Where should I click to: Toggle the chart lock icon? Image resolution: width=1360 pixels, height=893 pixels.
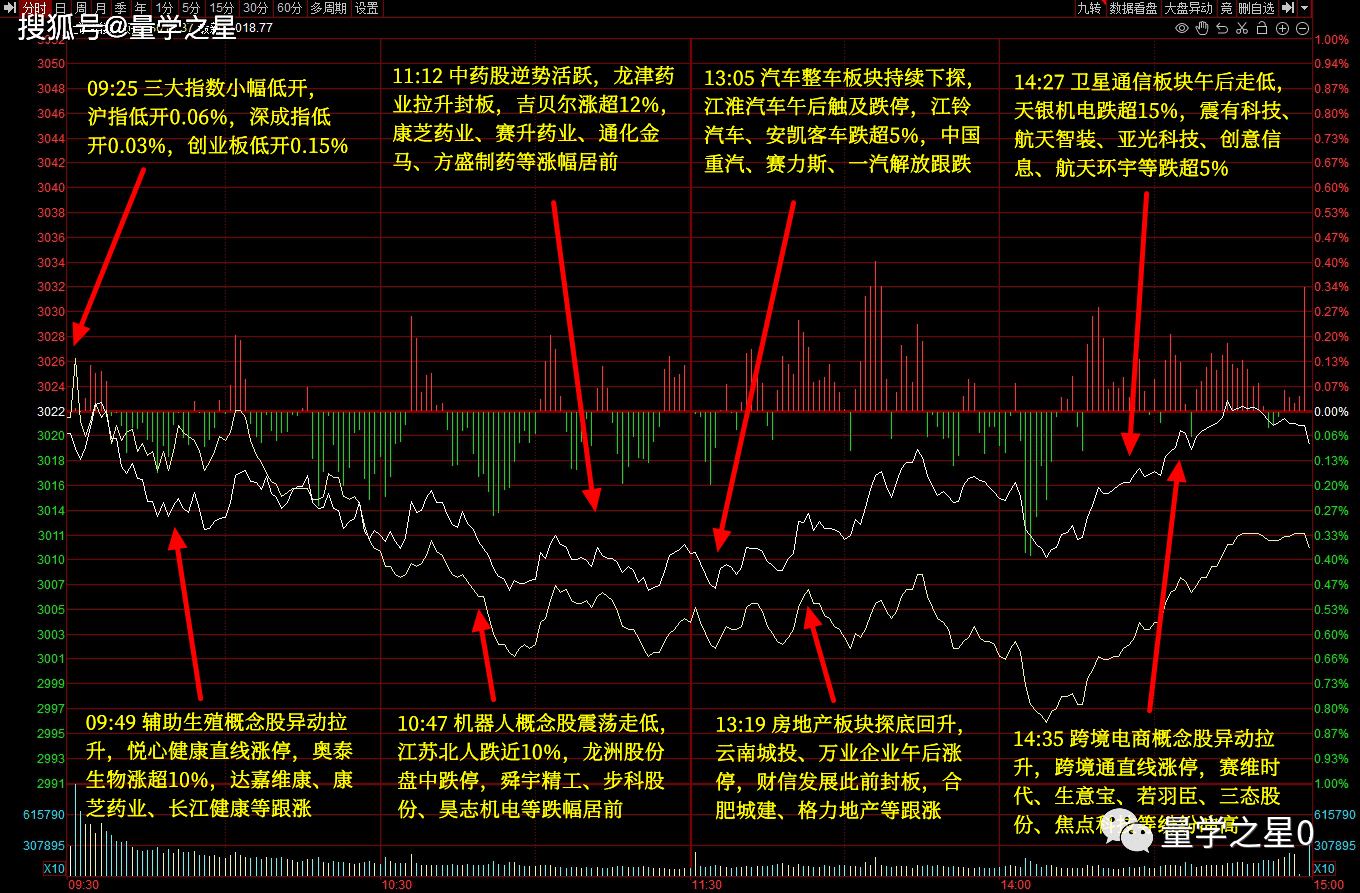coord(1263,28)
